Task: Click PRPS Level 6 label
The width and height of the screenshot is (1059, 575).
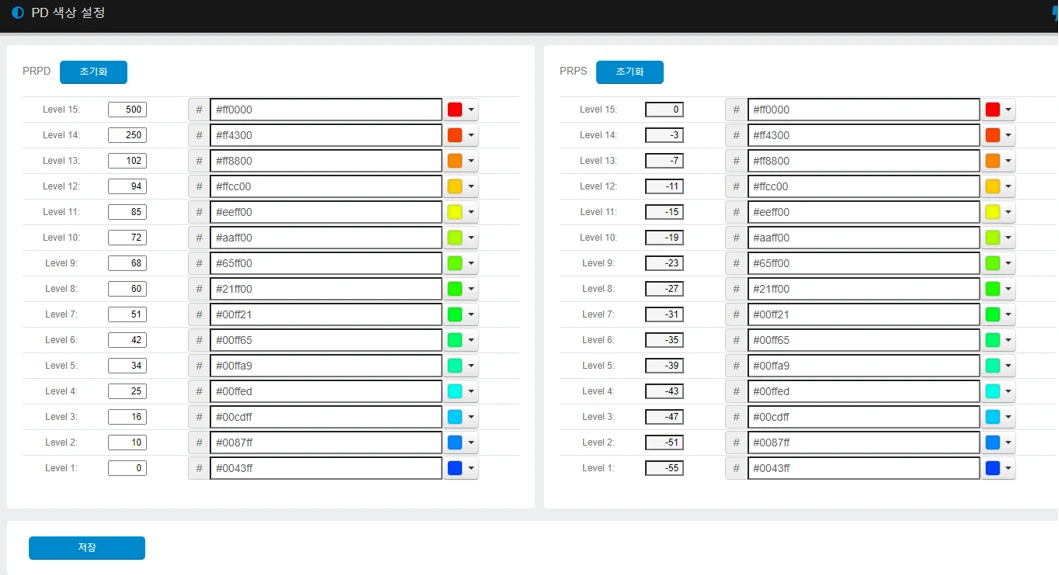Action: 598,340
